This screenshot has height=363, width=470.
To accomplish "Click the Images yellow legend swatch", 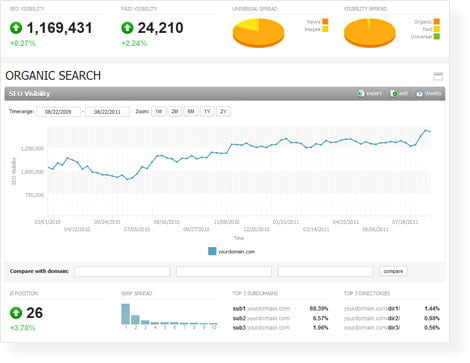I will [x=325, y=29].
